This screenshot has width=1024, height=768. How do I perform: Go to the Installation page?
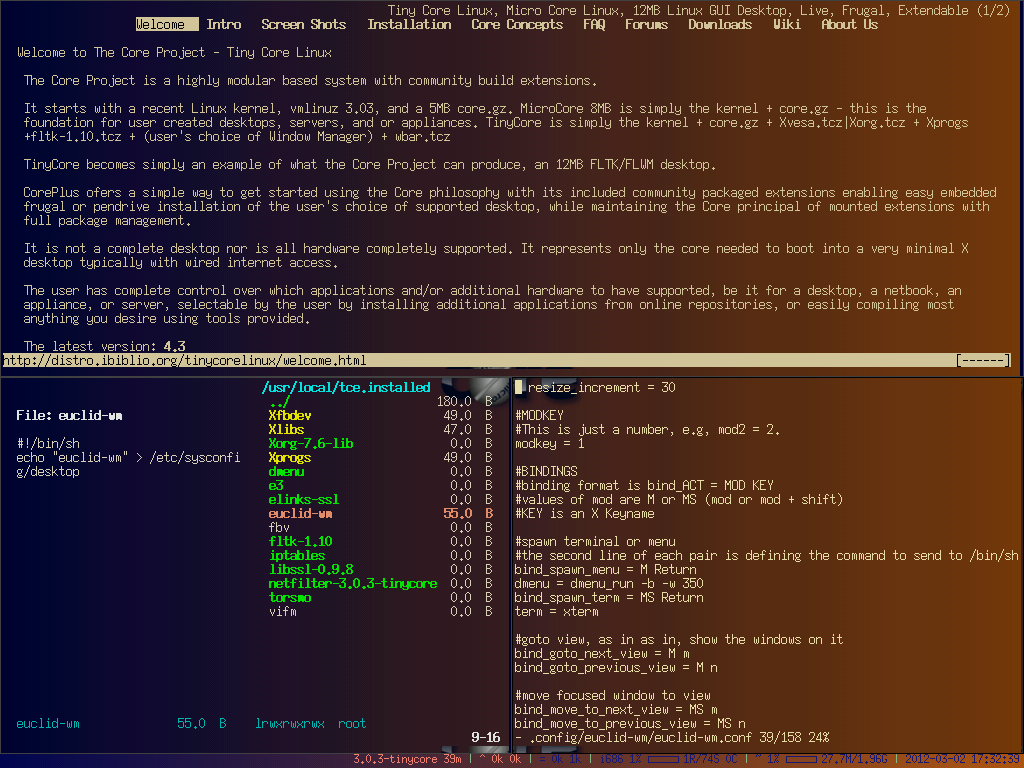click(409, 24)
